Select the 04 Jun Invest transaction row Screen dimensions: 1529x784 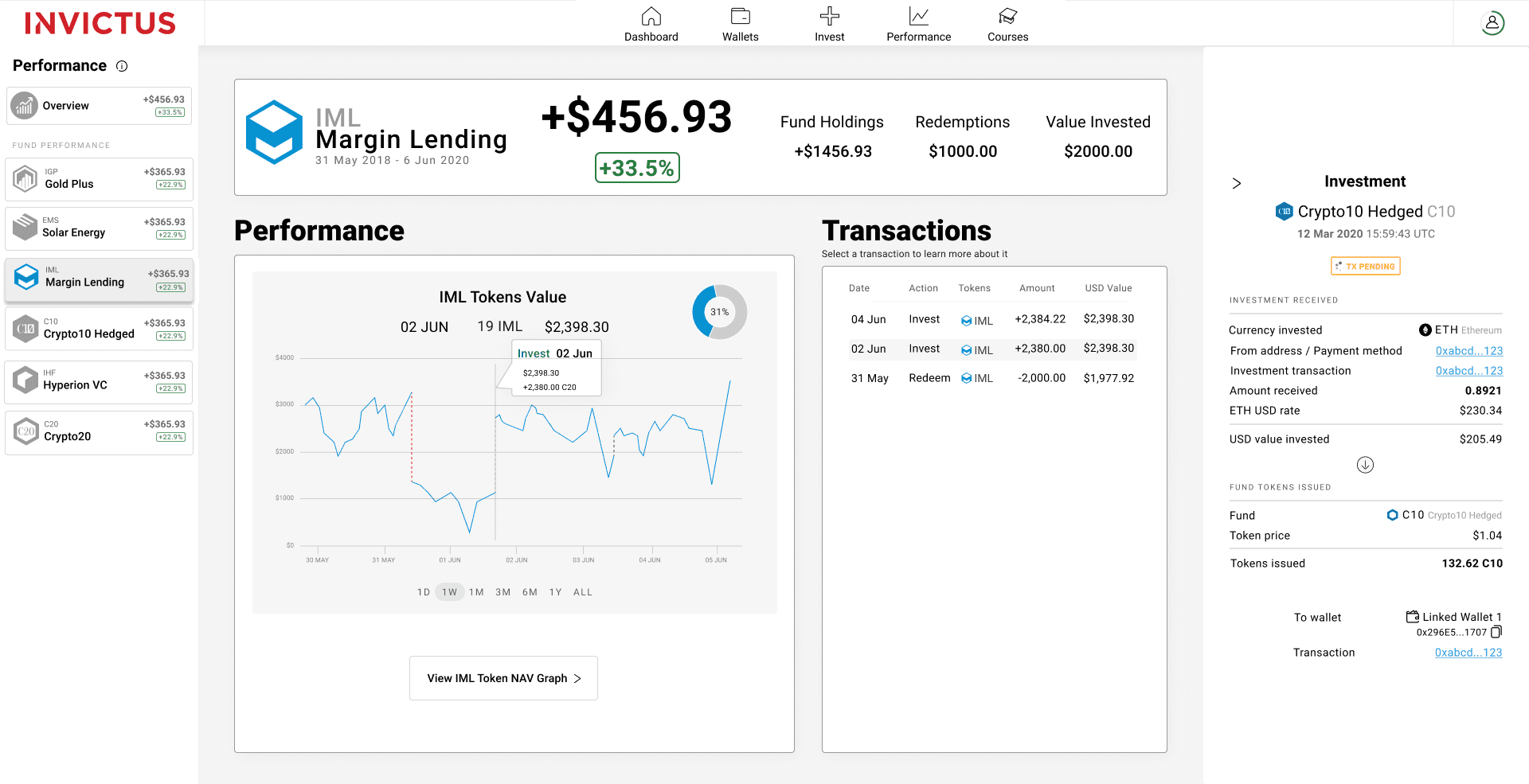[x=993, y=319]
